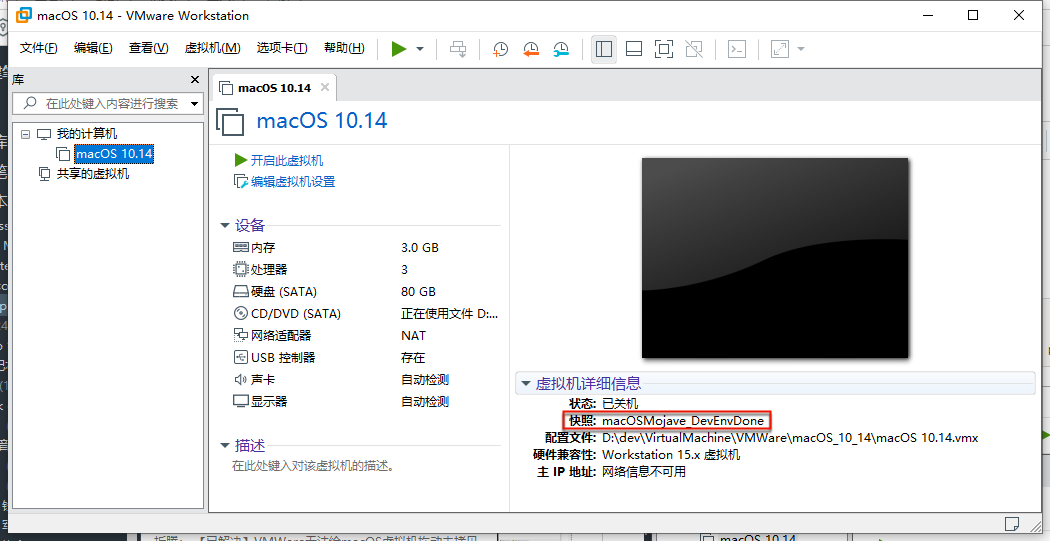Click 已关机 status text
The image size is (1050, 541).
click(x=620, y=404)
